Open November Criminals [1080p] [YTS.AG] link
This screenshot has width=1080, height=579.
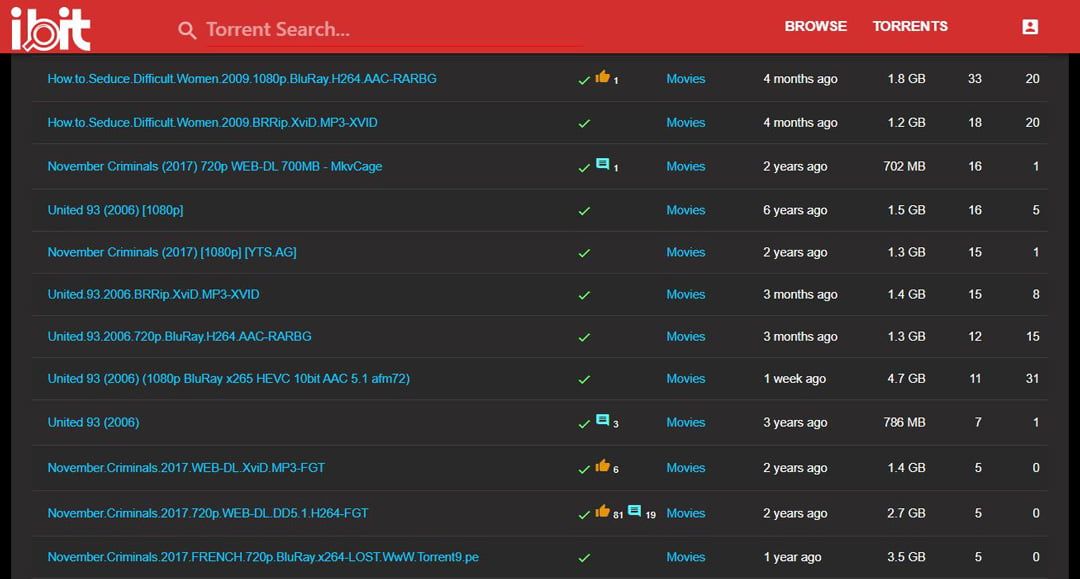pyautogui.click(x=172, y=252)
